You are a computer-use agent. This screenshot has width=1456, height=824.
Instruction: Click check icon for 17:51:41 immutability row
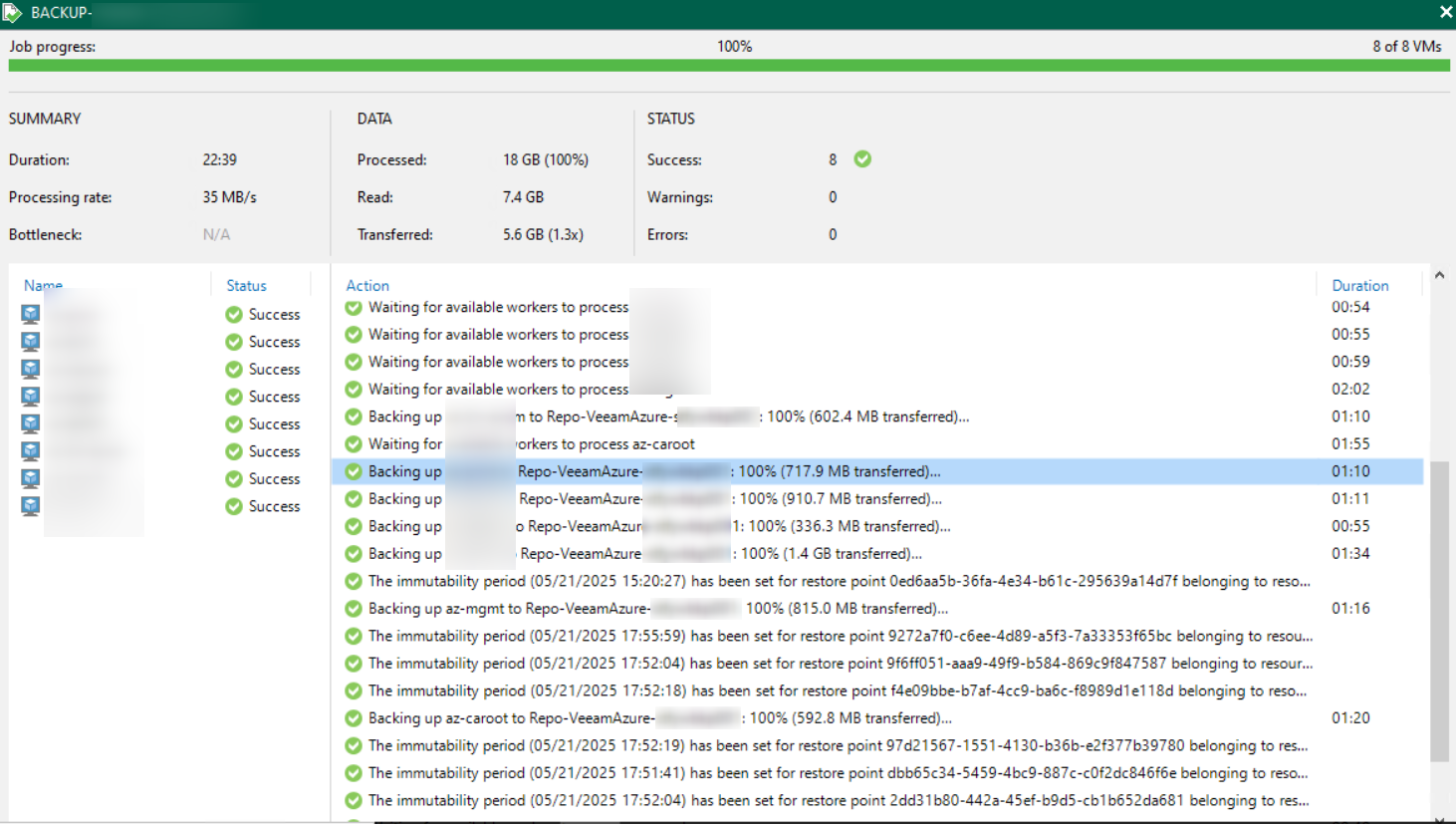pos(354,773)
